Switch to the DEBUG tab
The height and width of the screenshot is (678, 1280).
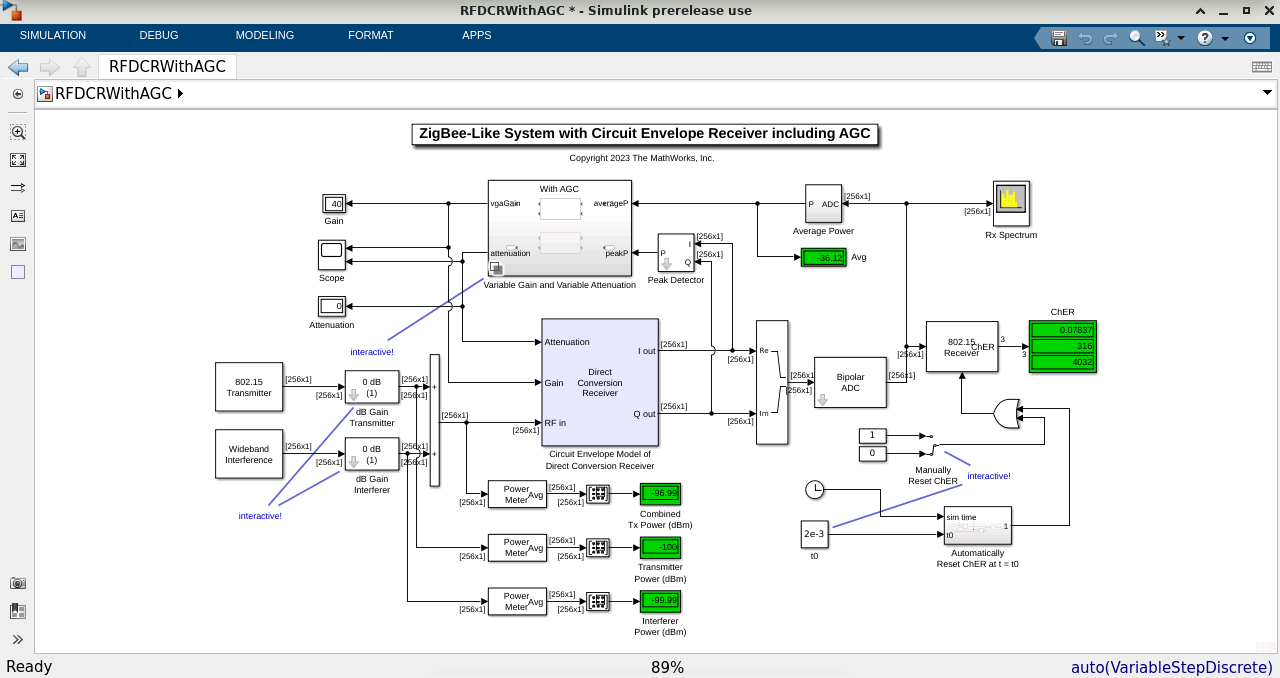(159, 35)
